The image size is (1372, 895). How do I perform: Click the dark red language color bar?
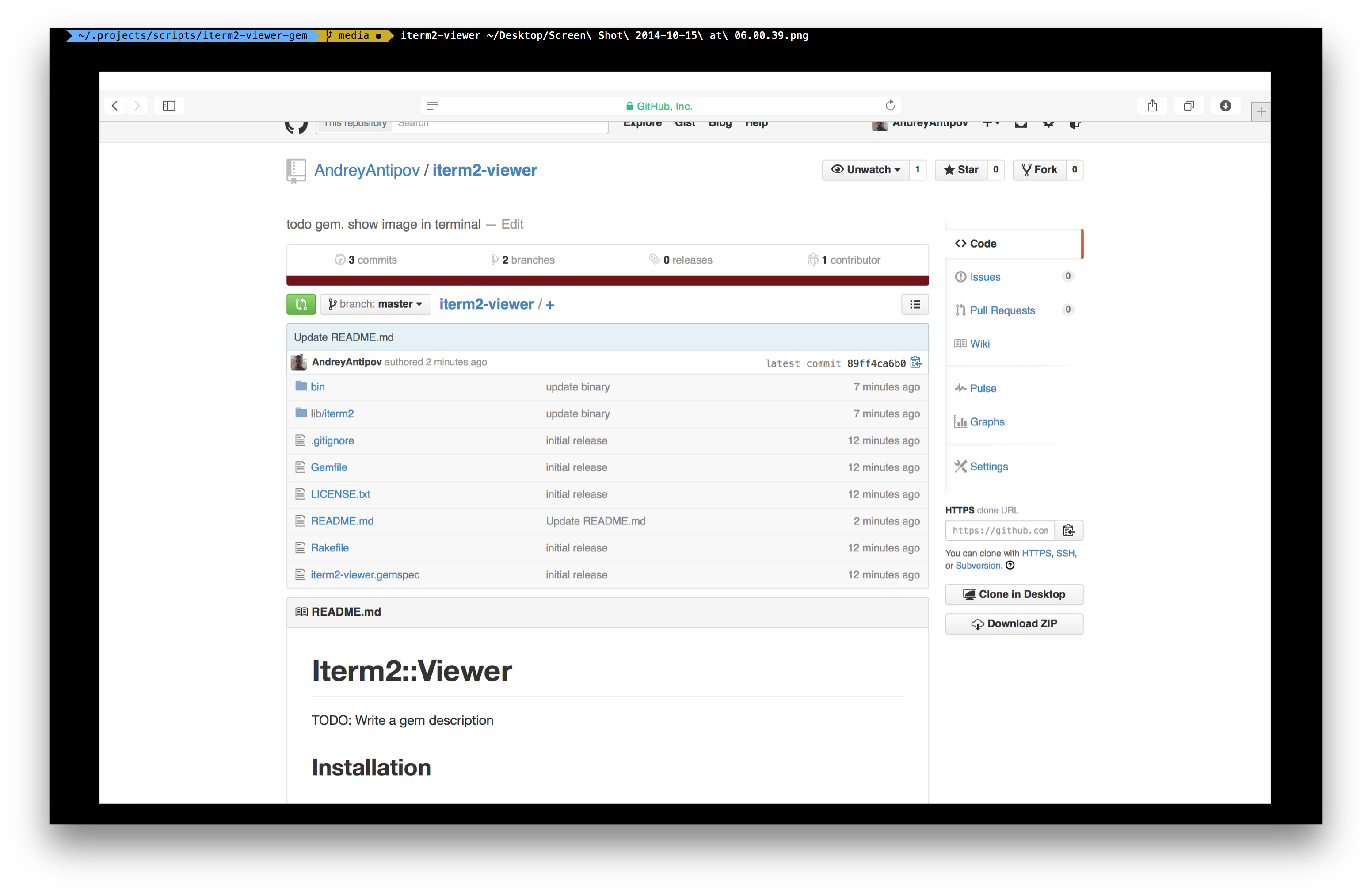point(607,281)
